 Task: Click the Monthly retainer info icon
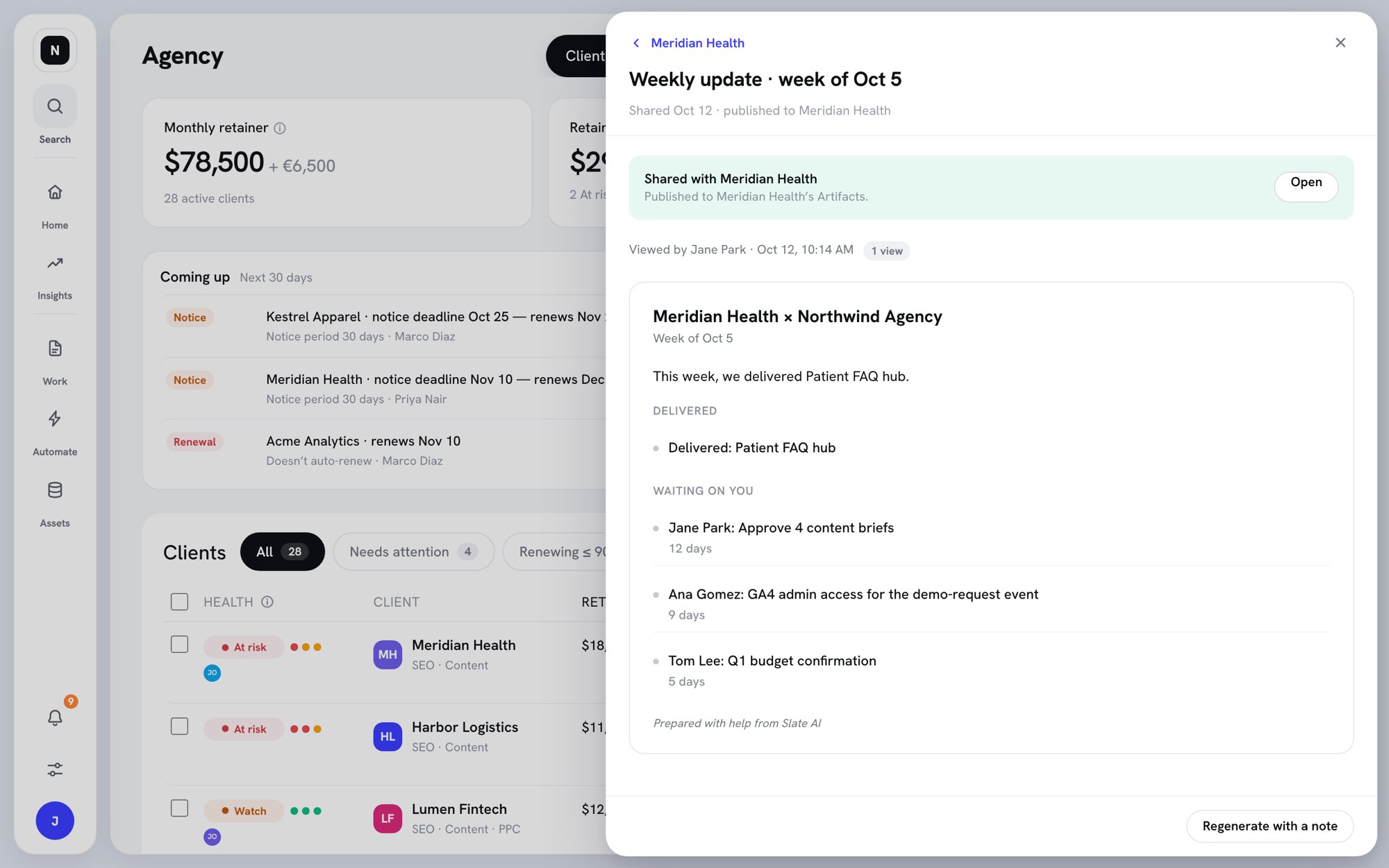point(279,128)
